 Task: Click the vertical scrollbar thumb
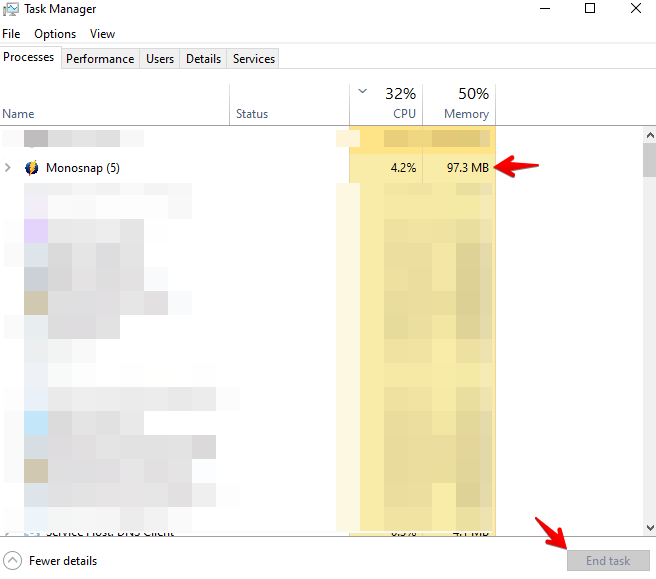[x=648, y=159]
